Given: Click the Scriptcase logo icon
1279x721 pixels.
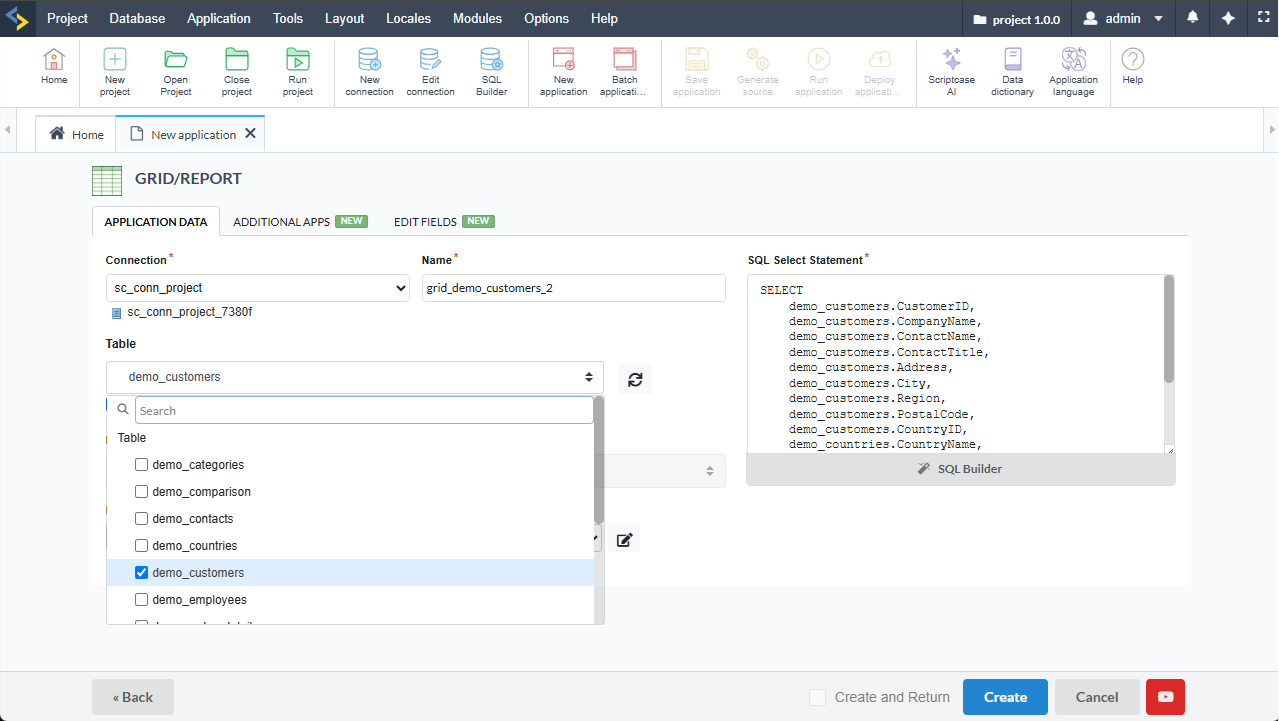Looking at the screenshot, I should (x=18, y=18).
